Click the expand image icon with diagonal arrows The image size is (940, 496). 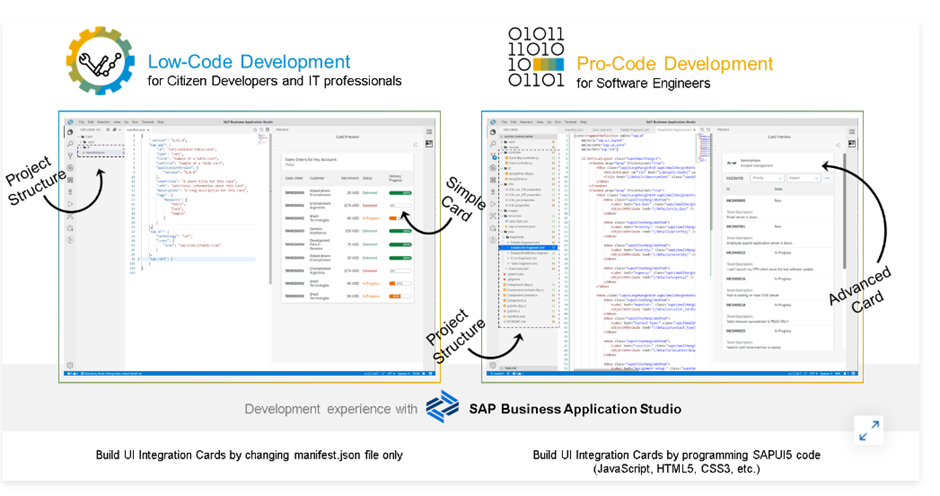tap(869, 429)
